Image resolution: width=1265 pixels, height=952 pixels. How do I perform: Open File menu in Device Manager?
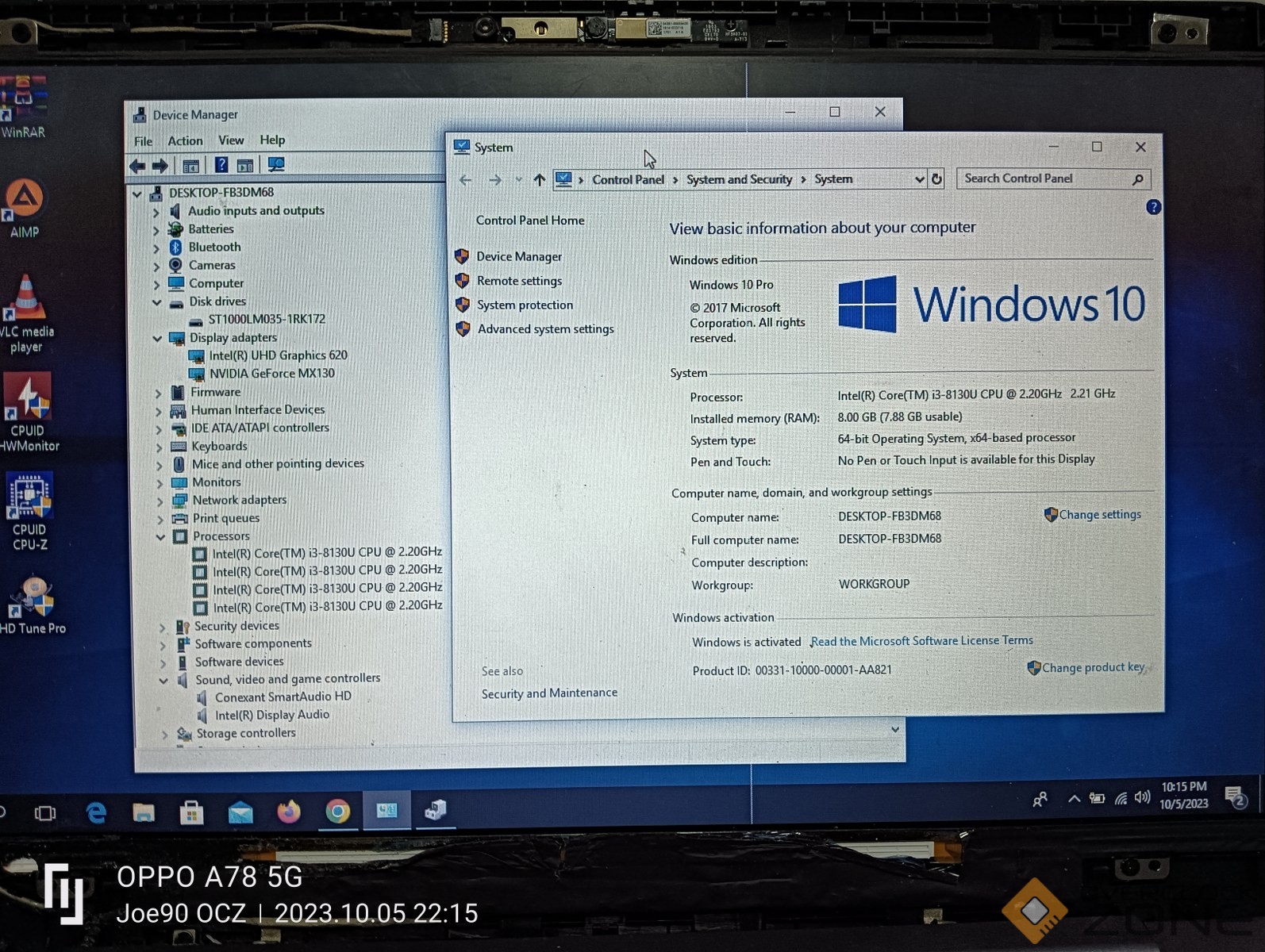tap(144, 141)
